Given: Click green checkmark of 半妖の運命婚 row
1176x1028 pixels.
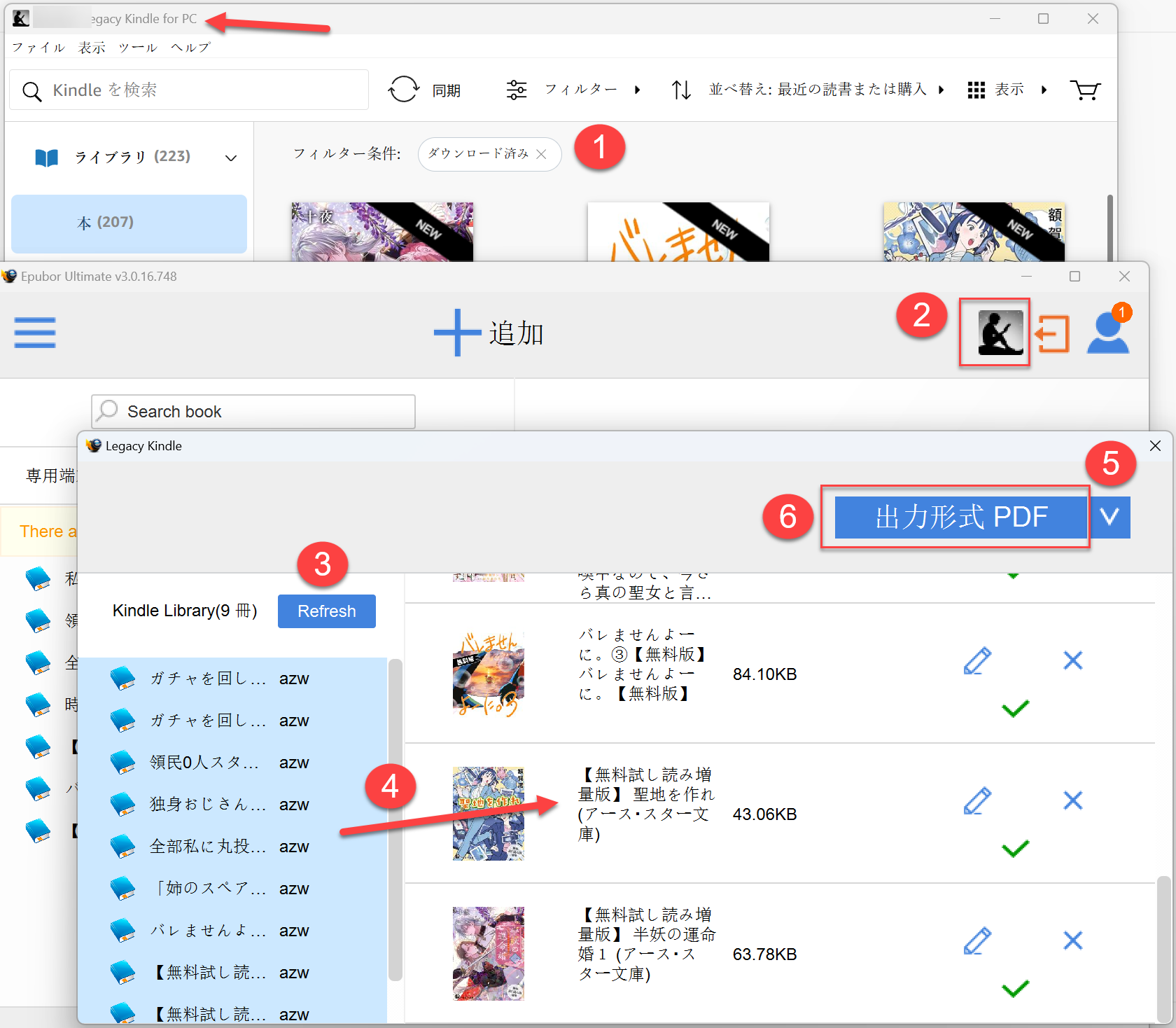Looking at the screenshot, I should (1015, 988).
